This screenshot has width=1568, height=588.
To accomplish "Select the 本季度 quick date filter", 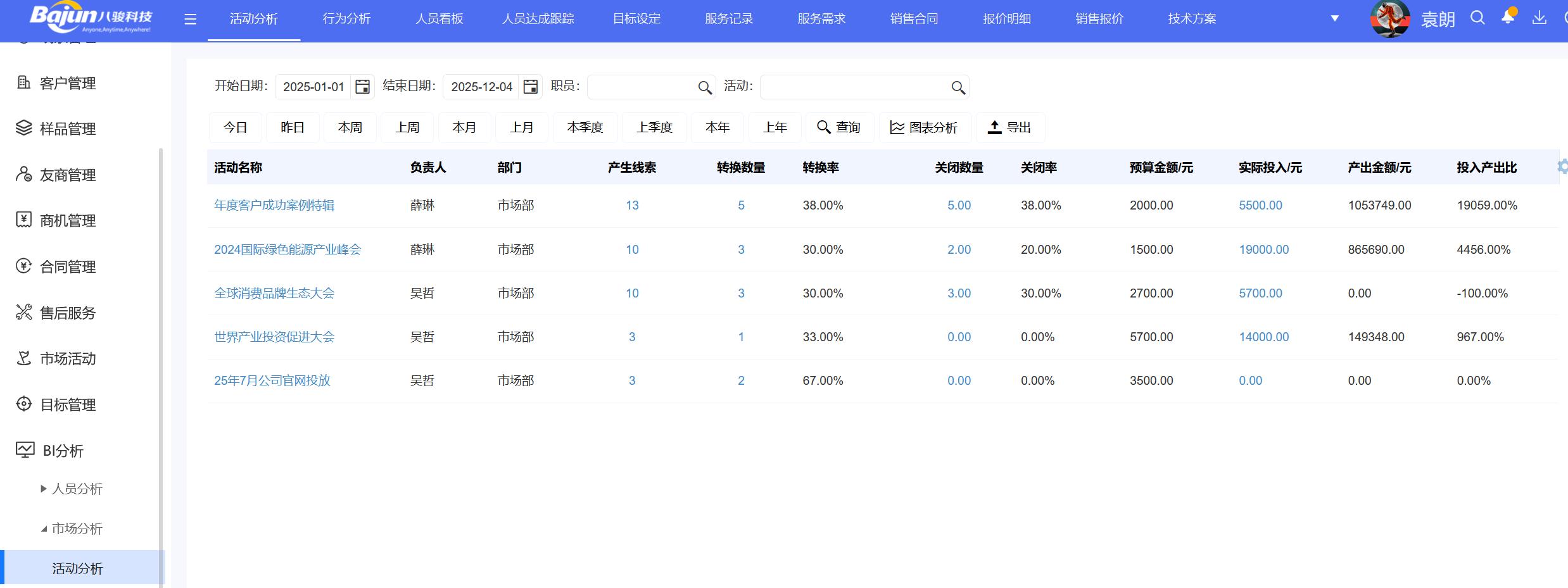I will click(x=585, y=128).
